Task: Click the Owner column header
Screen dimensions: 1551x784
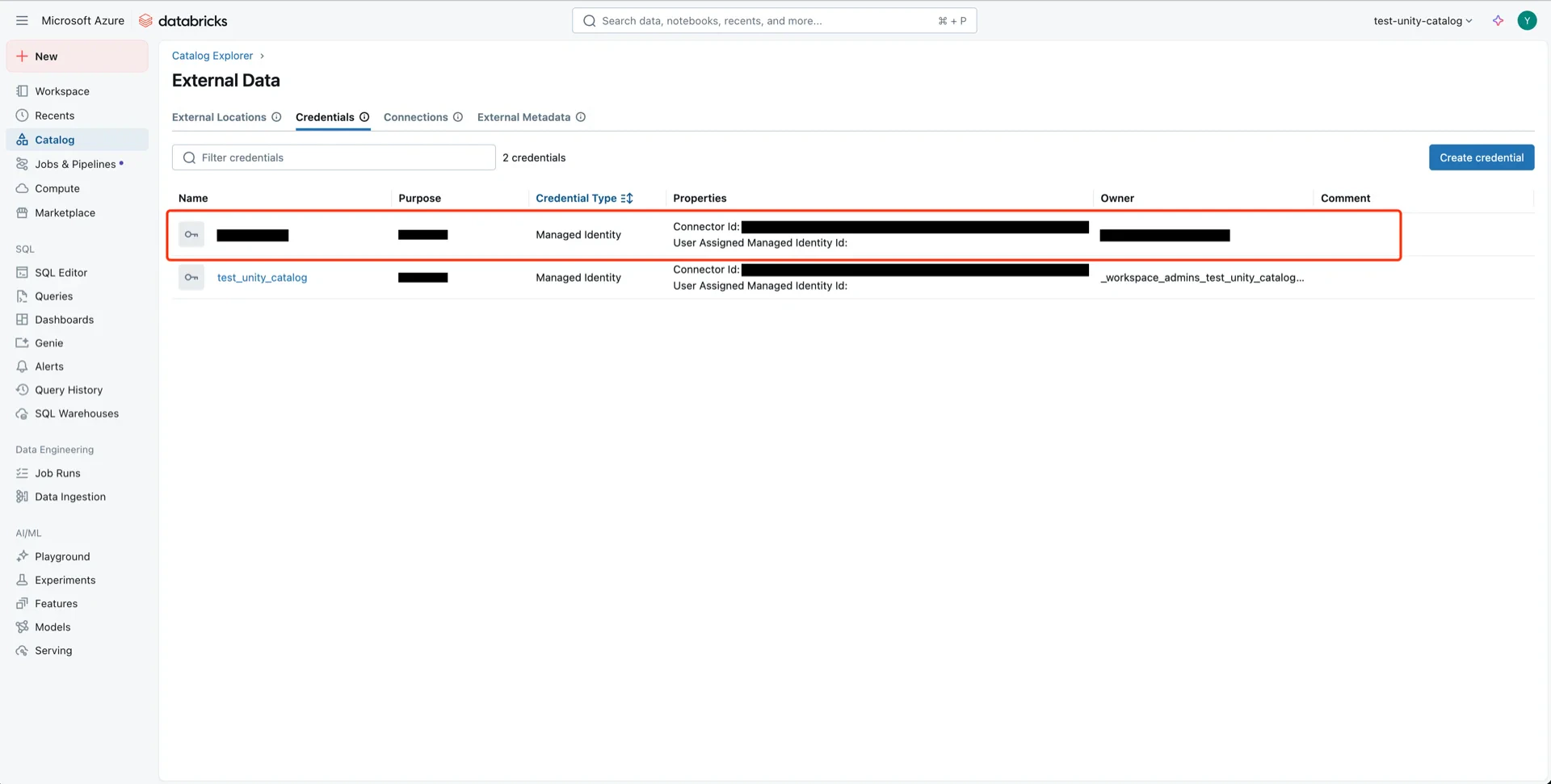Action: click(x=1117, y=198)
